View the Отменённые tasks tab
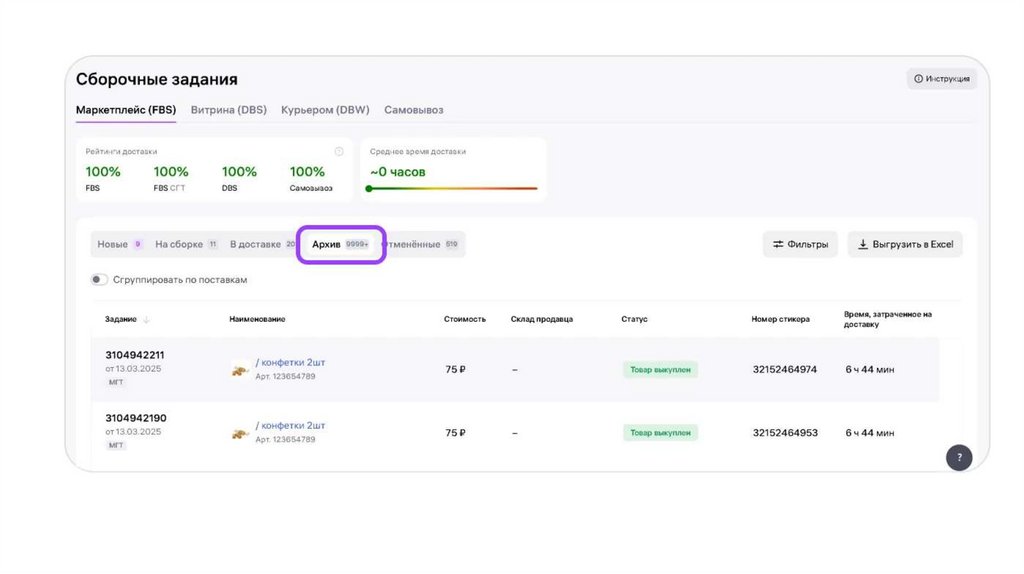 pyautogui.click(x=420, y=244)
